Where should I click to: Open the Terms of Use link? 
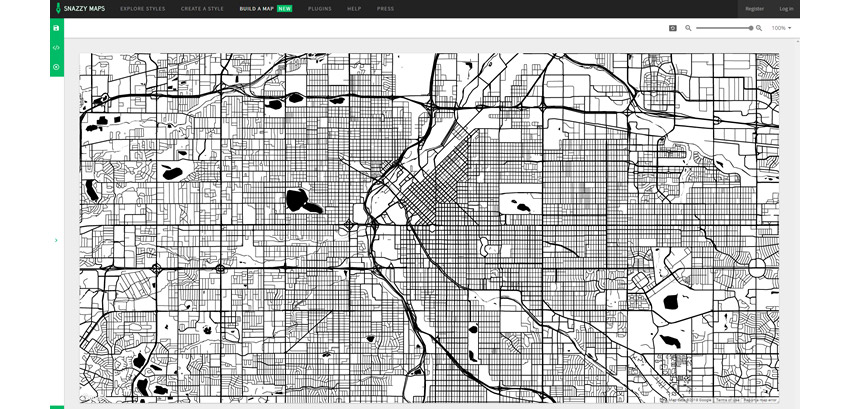tap(727, 400)
